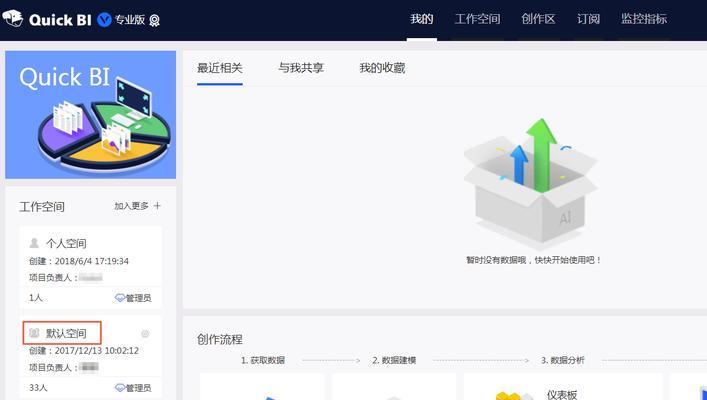707x400 pixels.
Task: Click step 3. 数据分析
Action: pos(563,360)
